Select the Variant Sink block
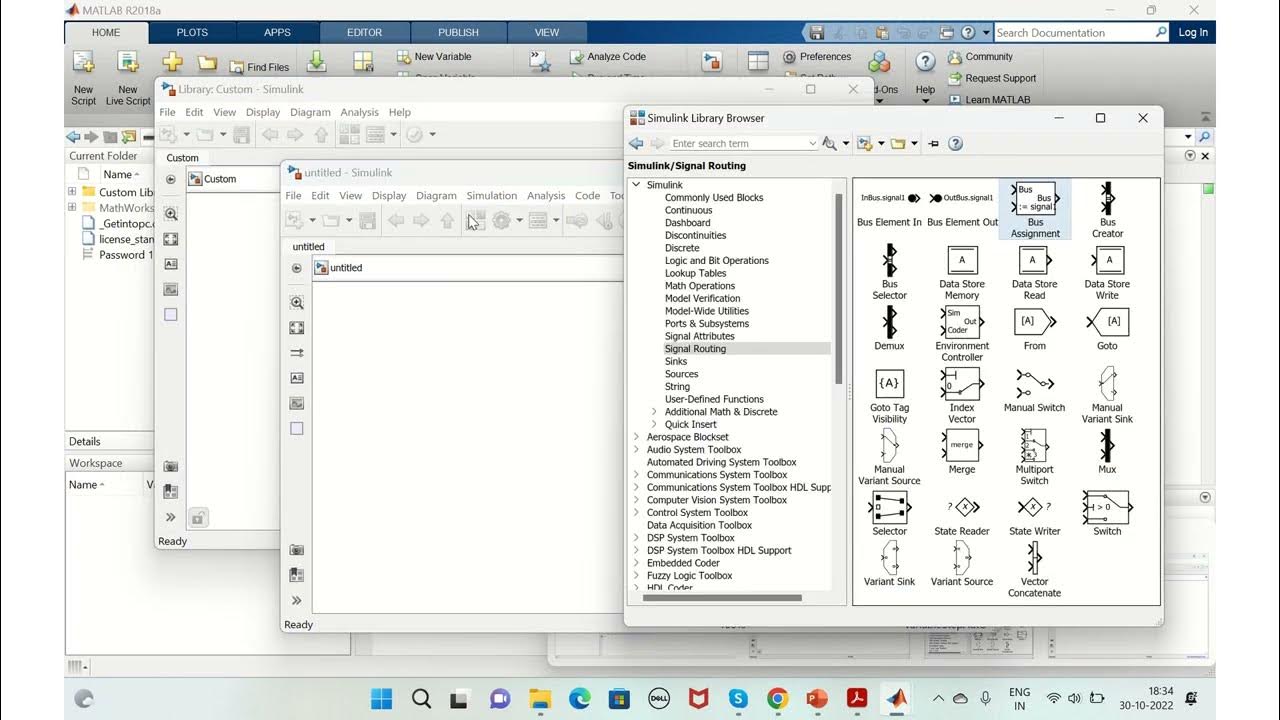 pyautogui.click(x=889, y=564)
